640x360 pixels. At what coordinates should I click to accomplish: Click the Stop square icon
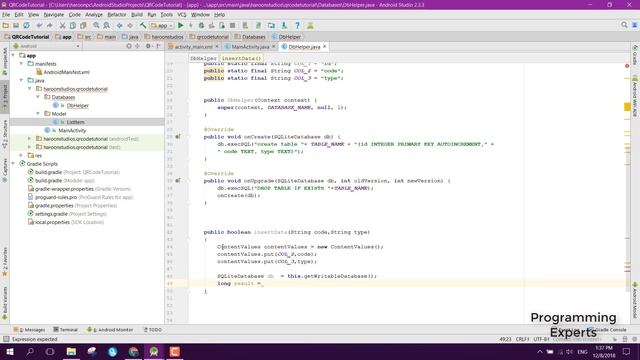point(232,25)
